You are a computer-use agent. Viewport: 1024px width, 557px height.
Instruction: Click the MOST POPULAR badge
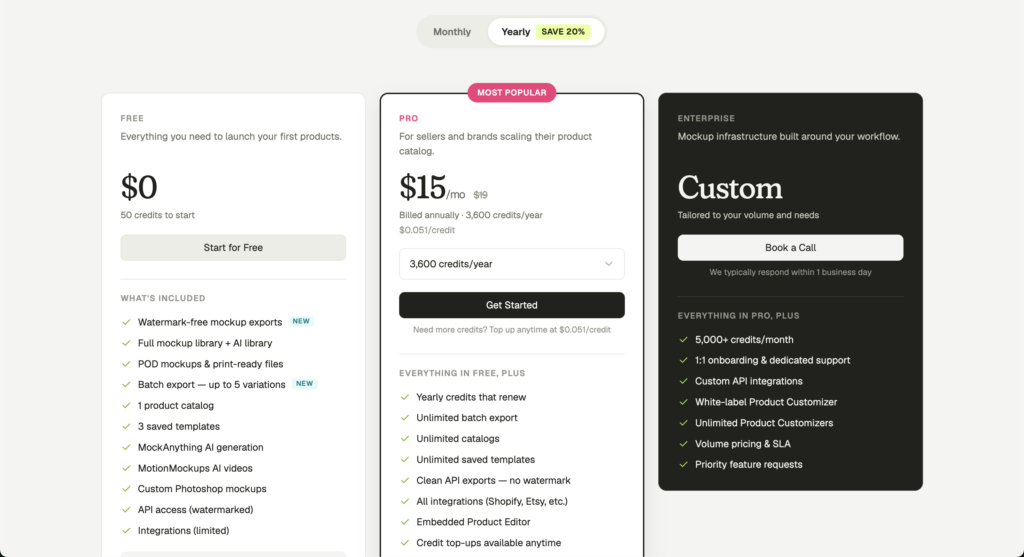pos(511,93)
